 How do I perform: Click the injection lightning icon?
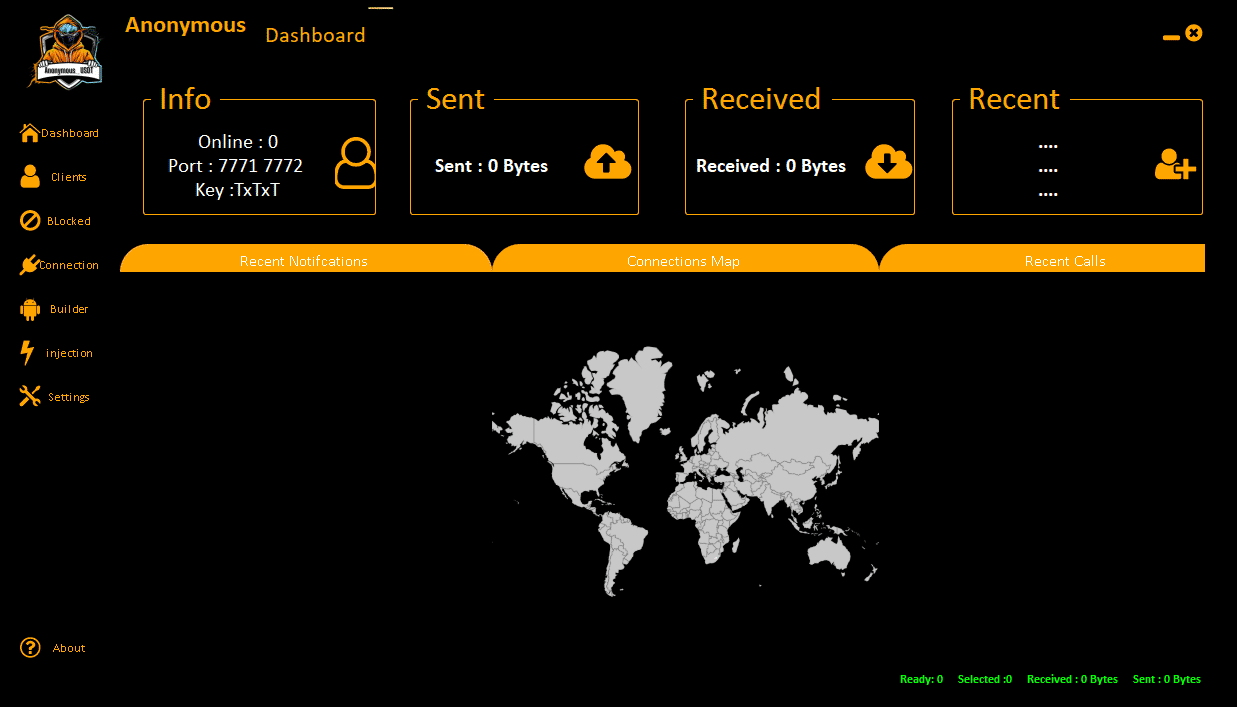pyautogui.click(x=28, y=352)
